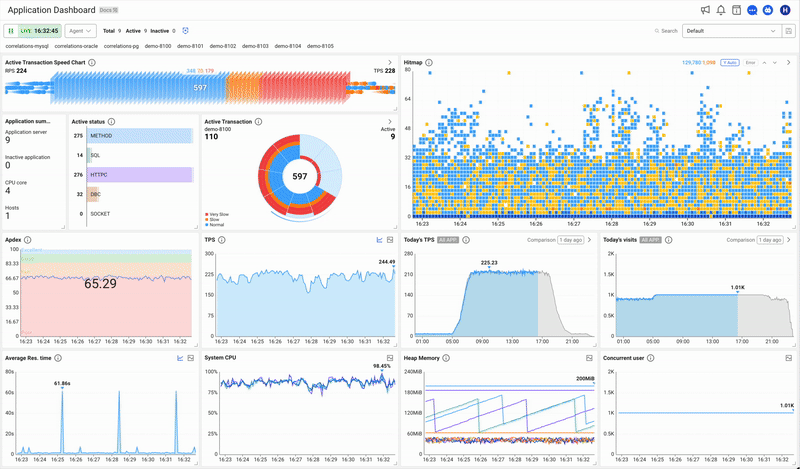
Task: Open announcements via the megaphone icon
Action: pyautogui.click(x=705, y=10)
